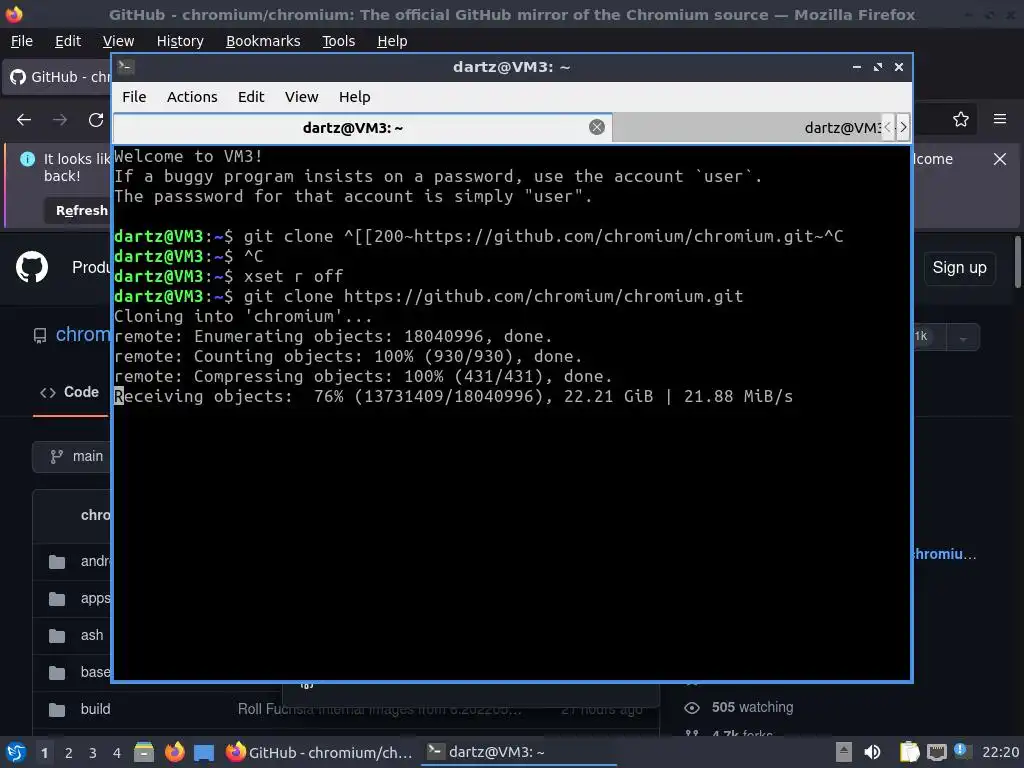This screenshot has height=768, width=1024.
Task: Switch to workspace 2
Action: pos(69,753)
